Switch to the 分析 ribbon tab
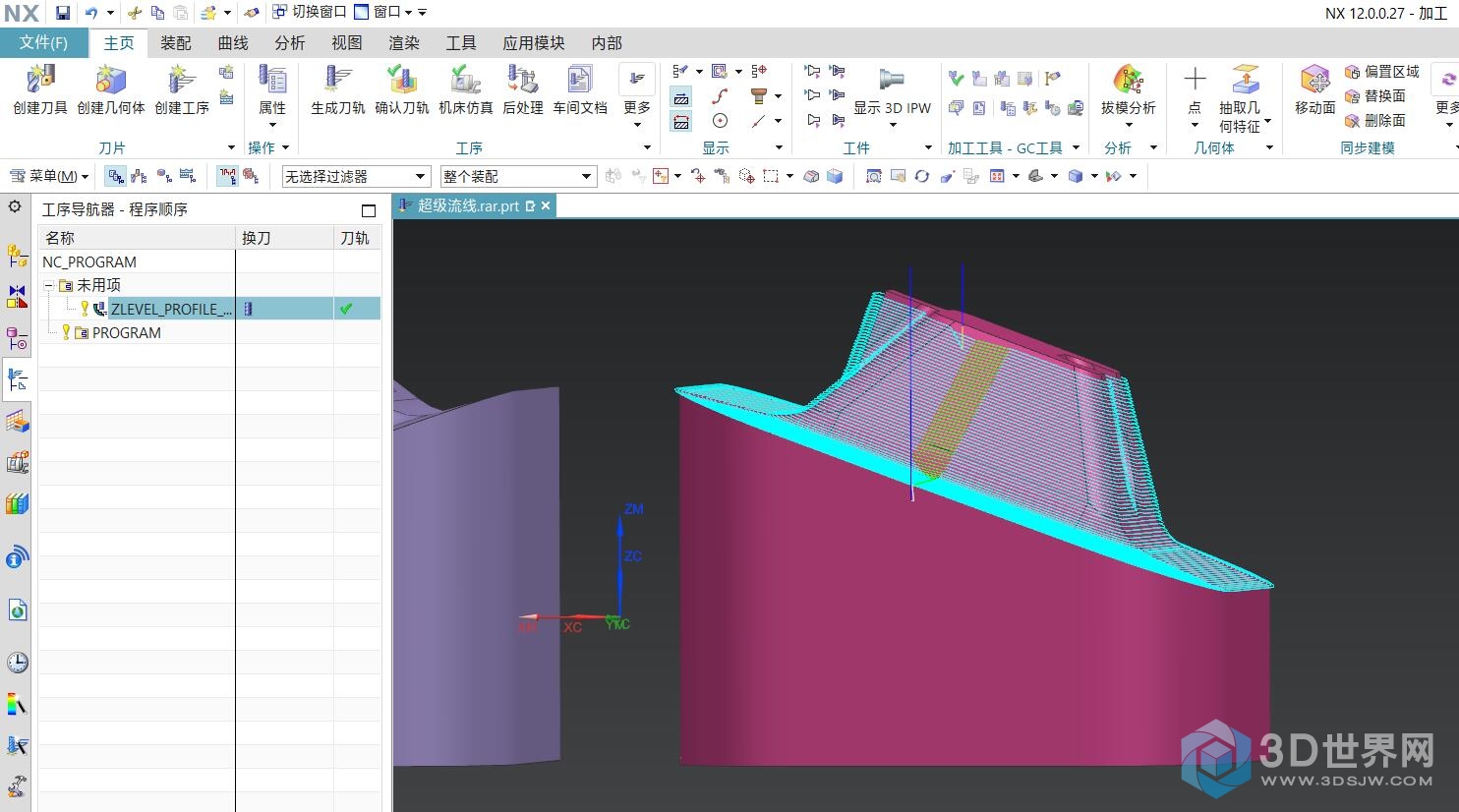This screenshot has width=1459, height=812. pyautogui.click(x=290, y=43)
